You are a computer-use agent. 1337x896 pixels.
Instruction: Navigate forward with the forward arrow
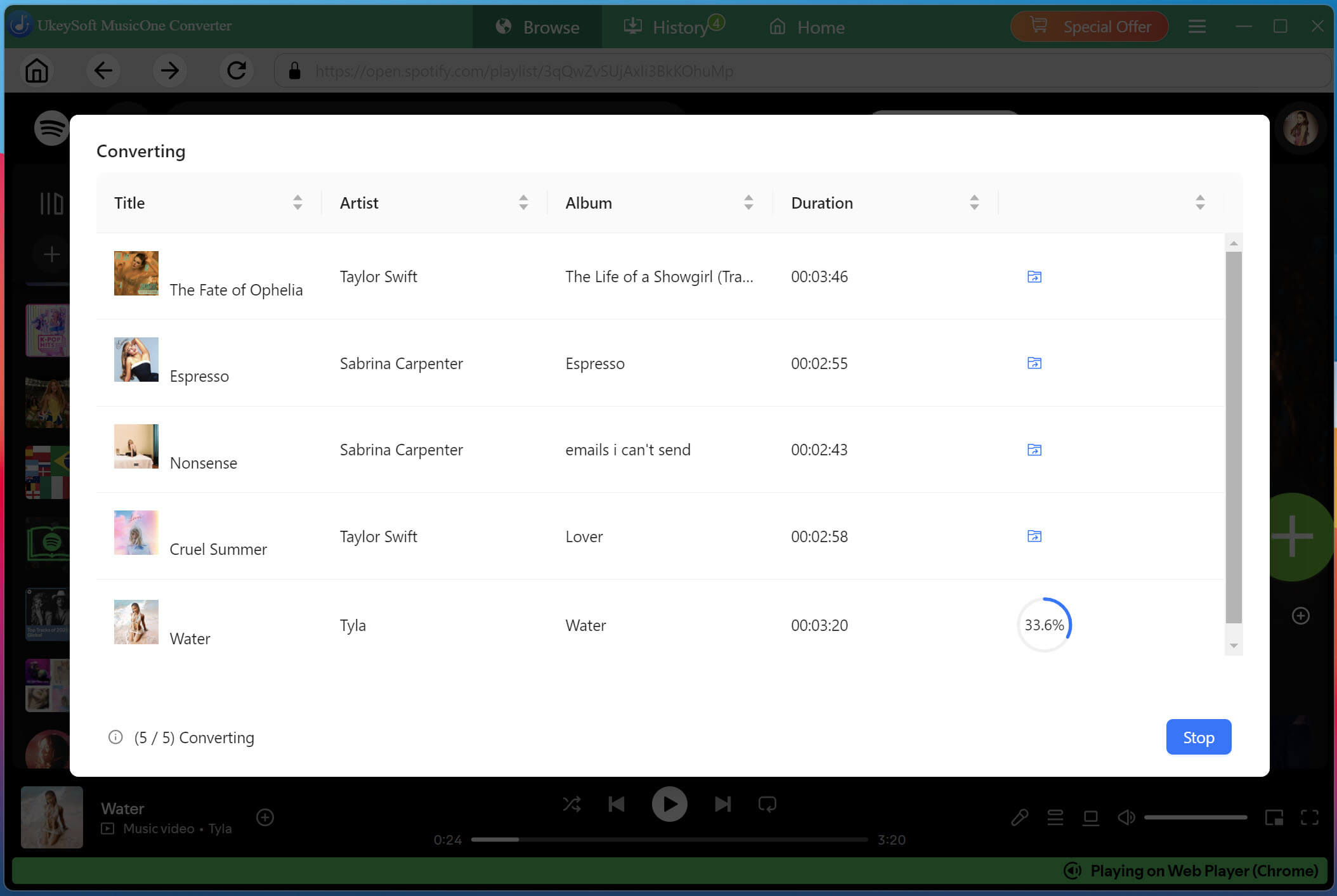pos(170,70)
